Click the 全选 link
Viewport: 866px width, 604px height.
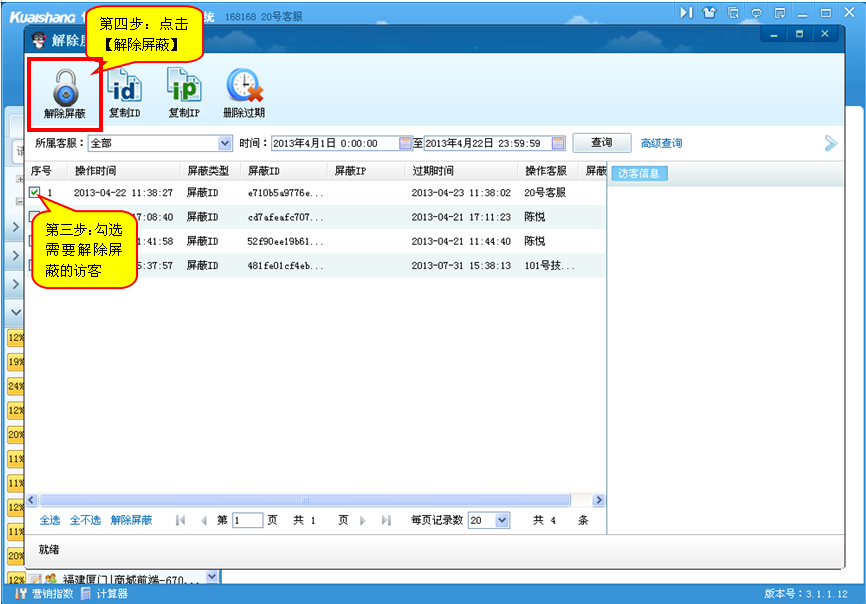(x=50, y=521)
